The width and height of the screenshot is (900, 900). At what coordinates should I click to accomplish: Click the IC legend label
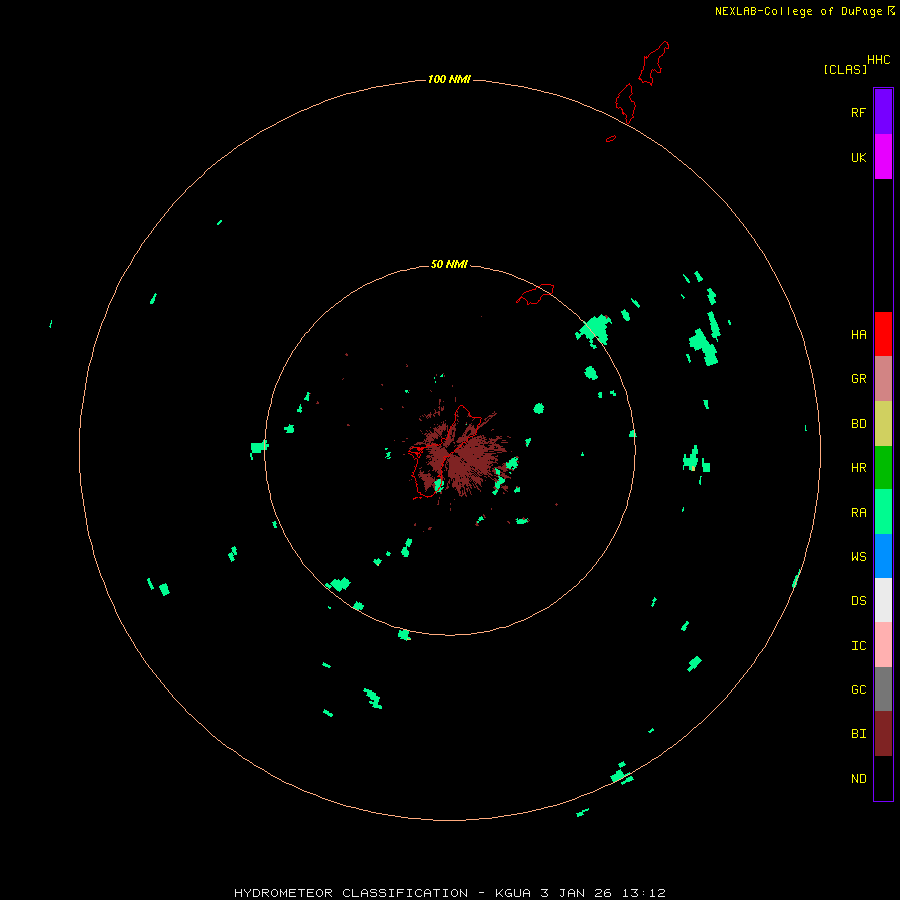tap(858, 645)
